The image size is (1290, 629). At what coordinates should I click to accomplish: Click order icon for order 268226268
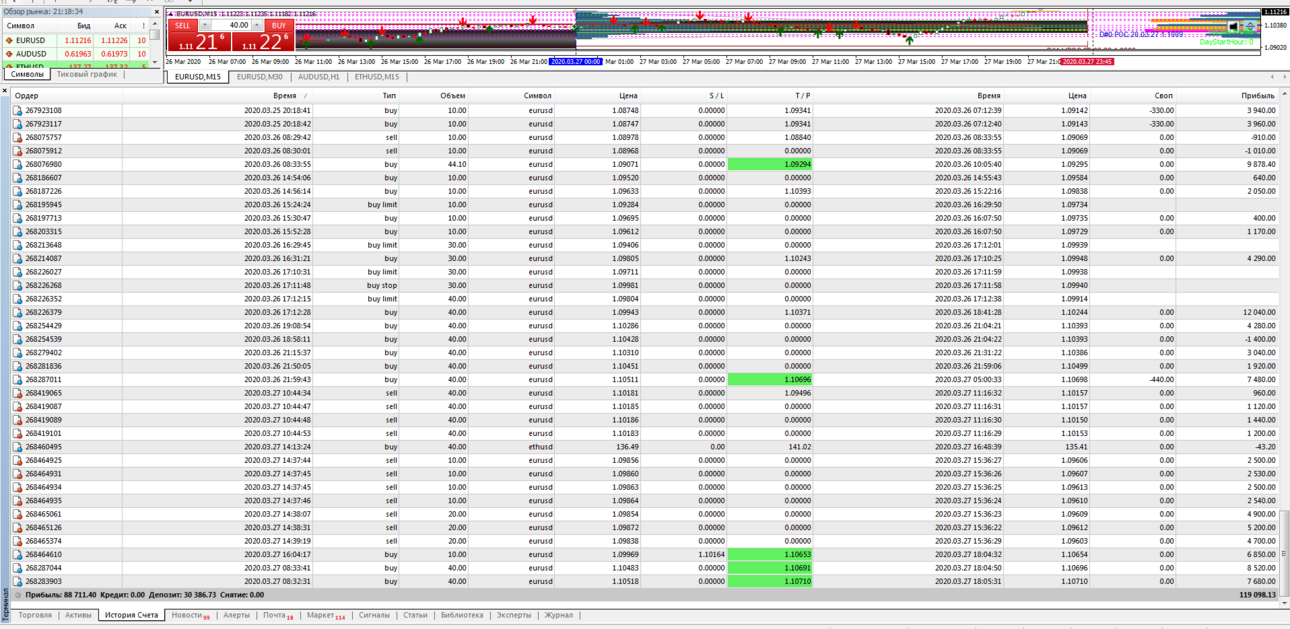click(17, 286)
